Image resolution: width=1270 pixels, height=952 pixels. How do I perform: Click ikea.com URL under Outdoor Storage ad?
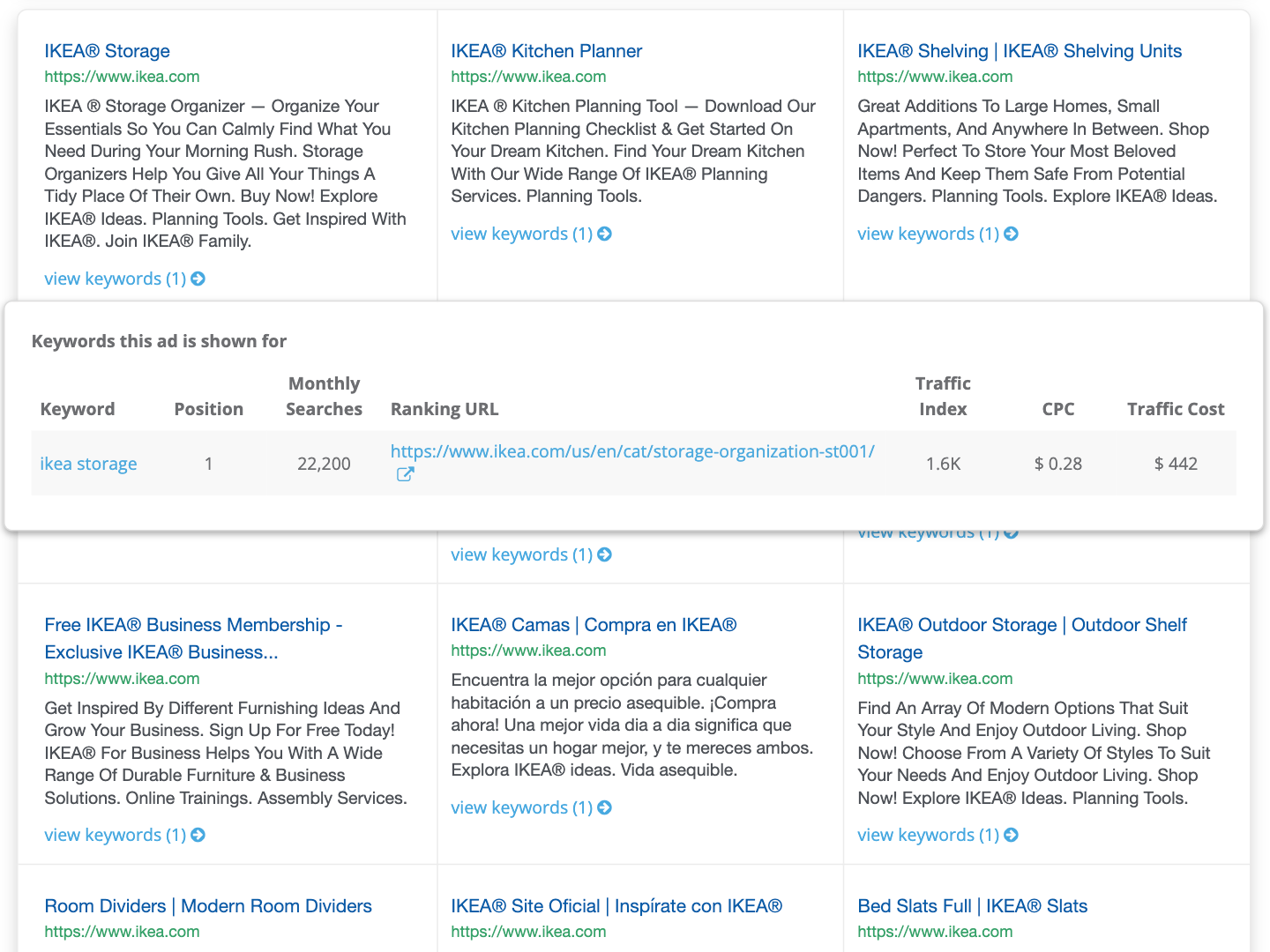click(x=935, y=679)
